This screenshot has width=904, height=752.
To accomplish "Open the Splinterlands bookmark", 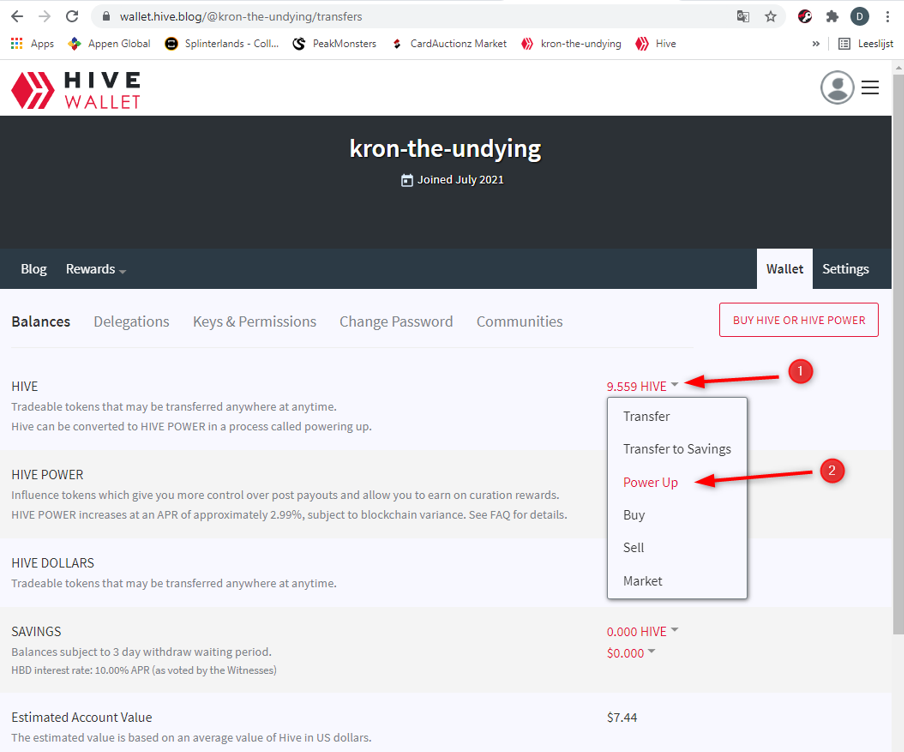I will click(221, 44).
